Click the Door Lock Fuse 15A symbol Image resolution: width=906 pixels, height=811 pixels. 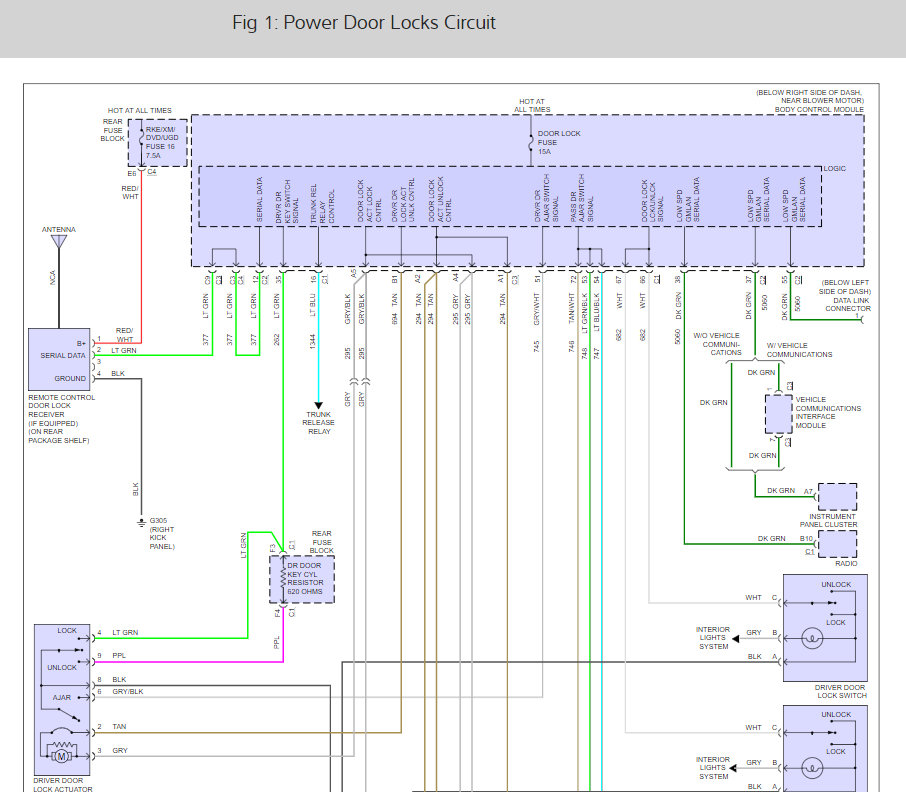529,142
